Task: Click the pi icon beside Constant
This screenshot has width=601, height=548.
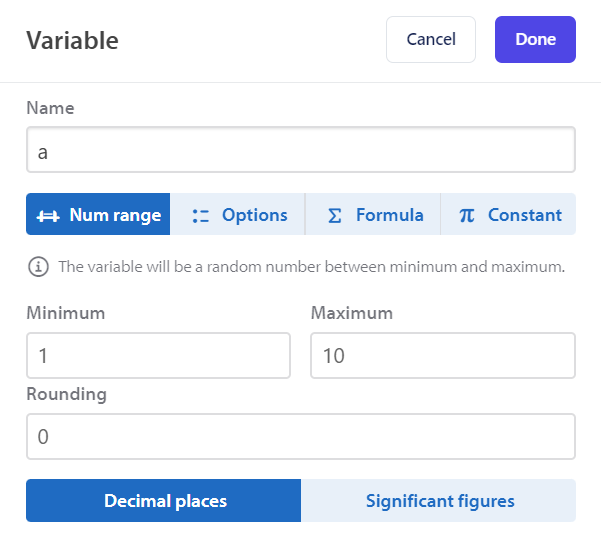Action: (x=466, y=215)
